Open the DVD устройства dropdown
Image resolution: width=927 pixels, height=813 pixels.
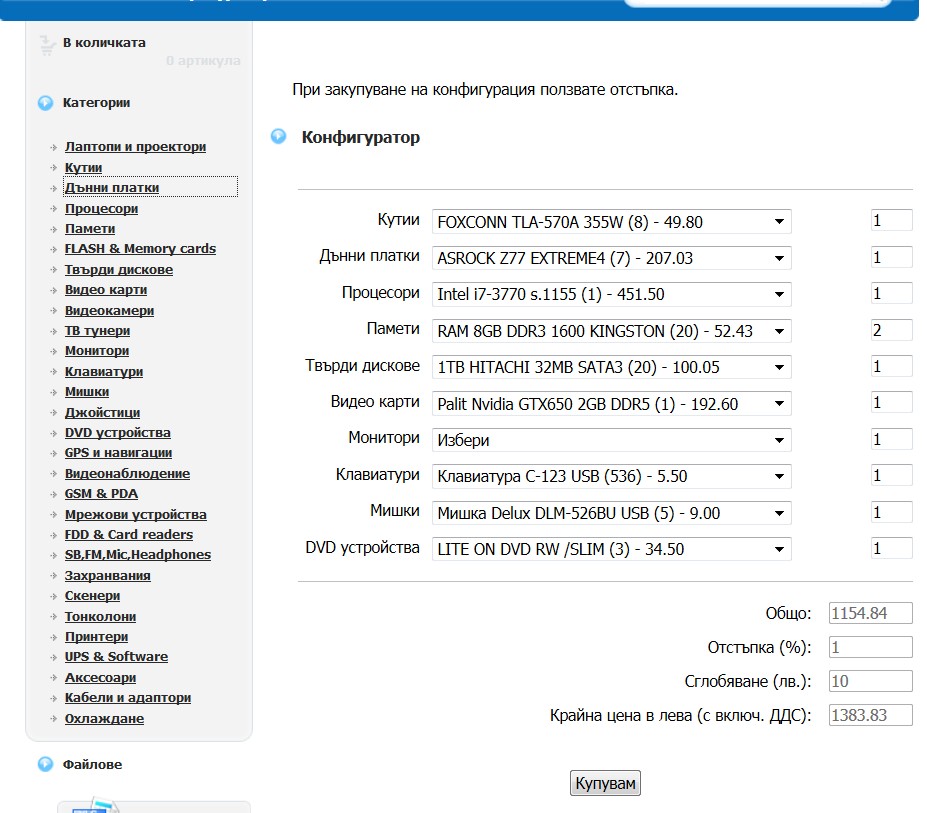click(x=611, y=549)
